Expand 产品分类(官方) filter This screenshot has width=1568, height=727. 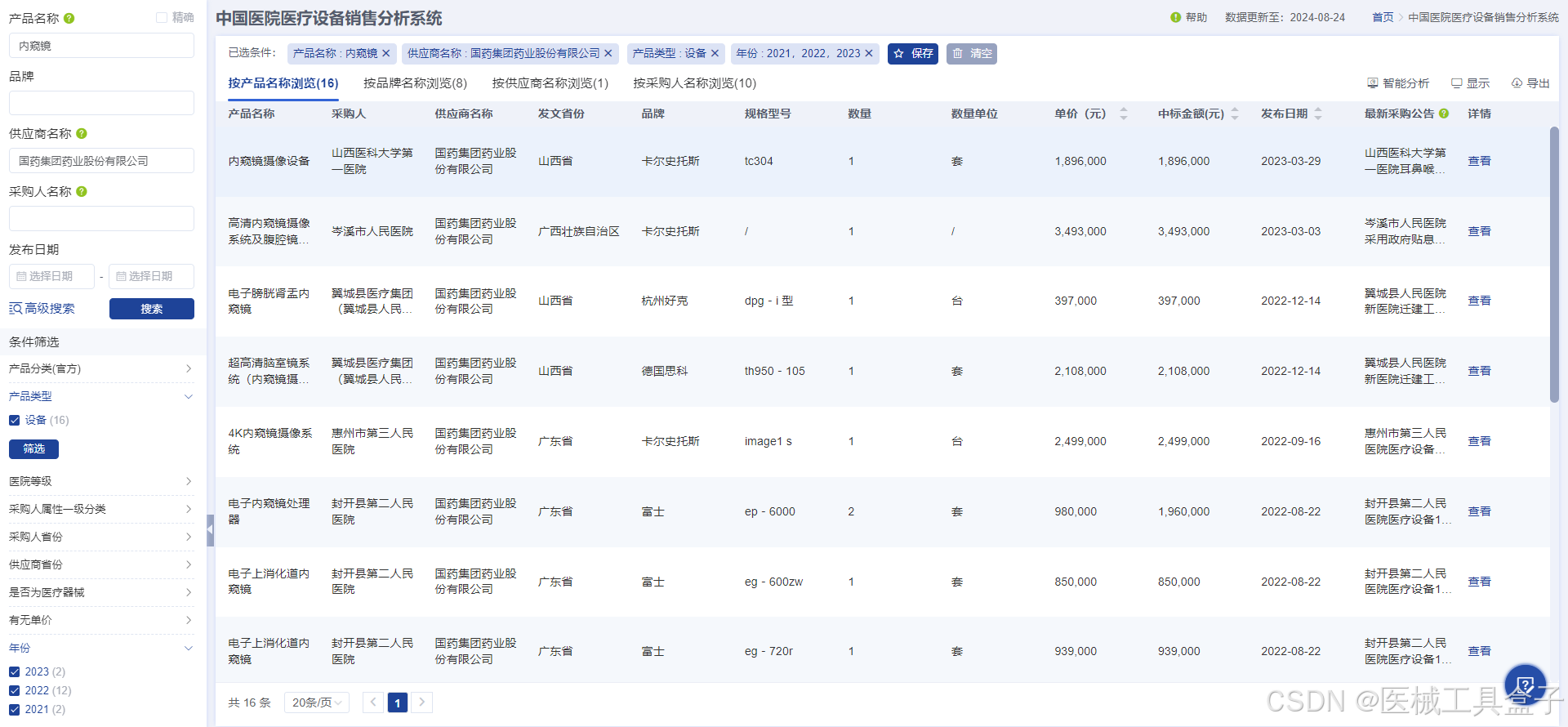101,368
